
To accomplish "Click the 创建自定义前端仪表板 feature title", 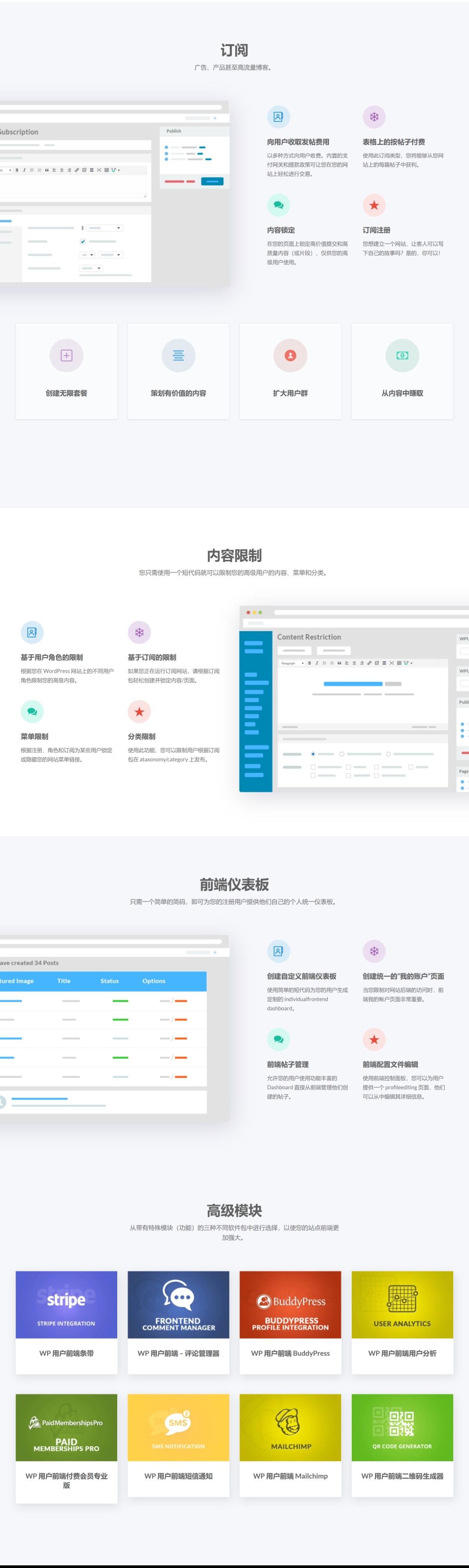I will point(301,976).
